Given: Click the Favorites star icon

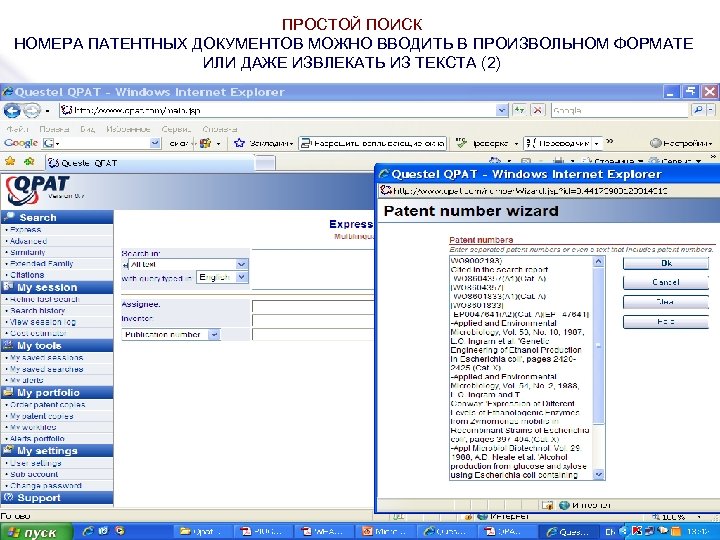Looking at the screenshot, I should (x=10, y=162).
